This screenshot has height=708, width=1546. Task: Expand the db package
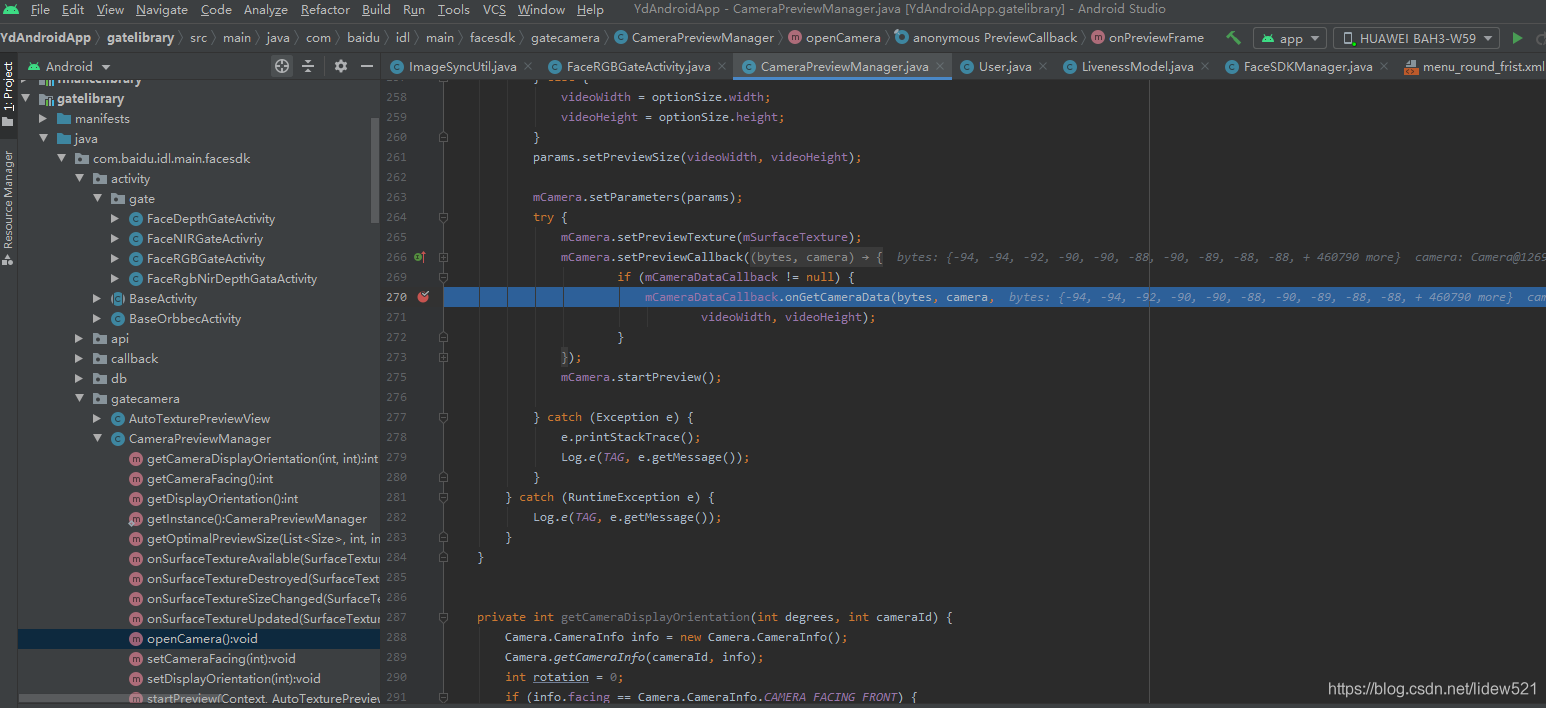coord(79,379)
